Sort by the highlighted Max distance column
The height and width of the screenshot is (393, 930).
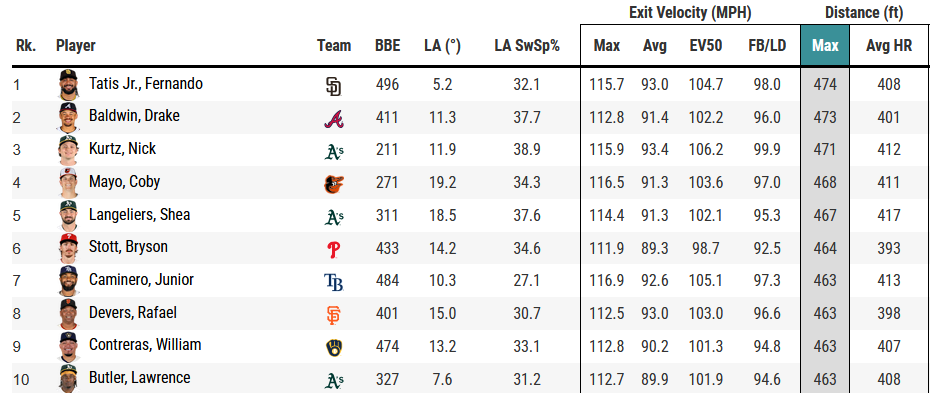825,46
